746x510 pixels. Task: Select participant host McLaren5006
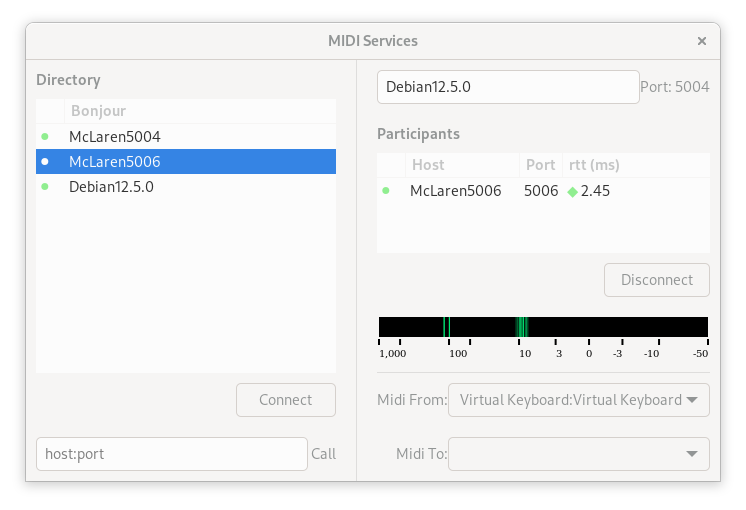coord(455,191)
